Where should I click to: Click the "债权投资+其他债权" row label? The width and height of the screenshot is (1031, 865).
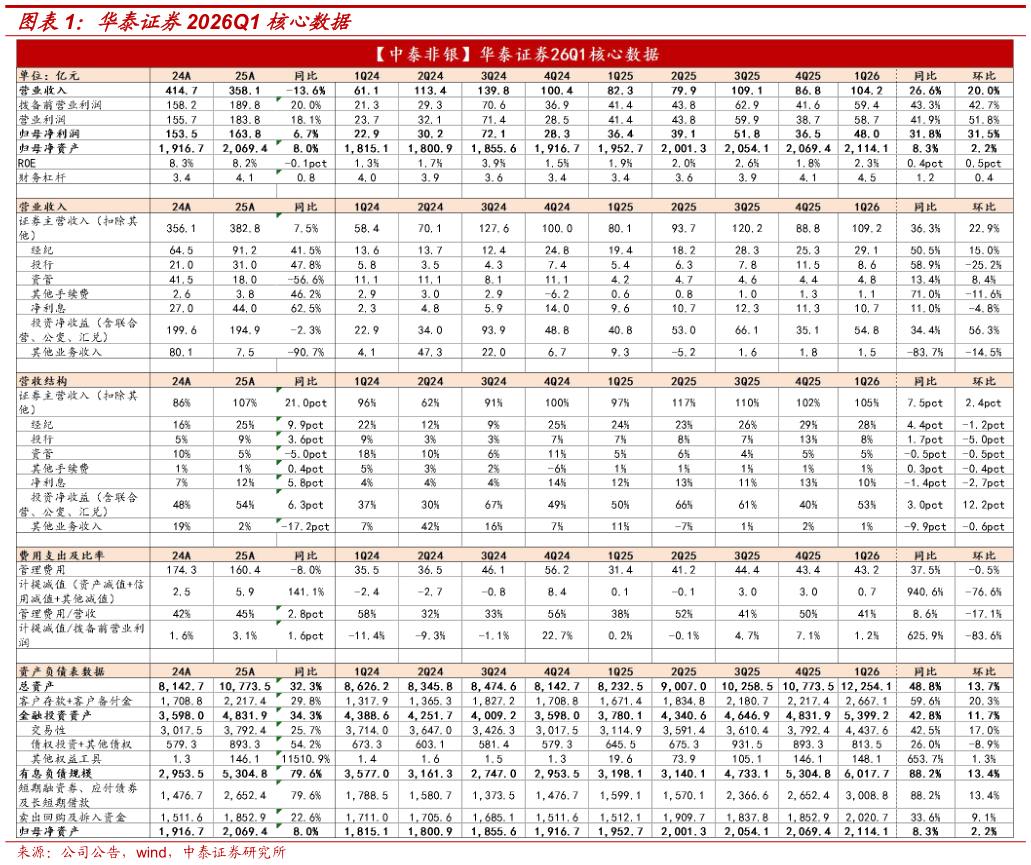81,745
